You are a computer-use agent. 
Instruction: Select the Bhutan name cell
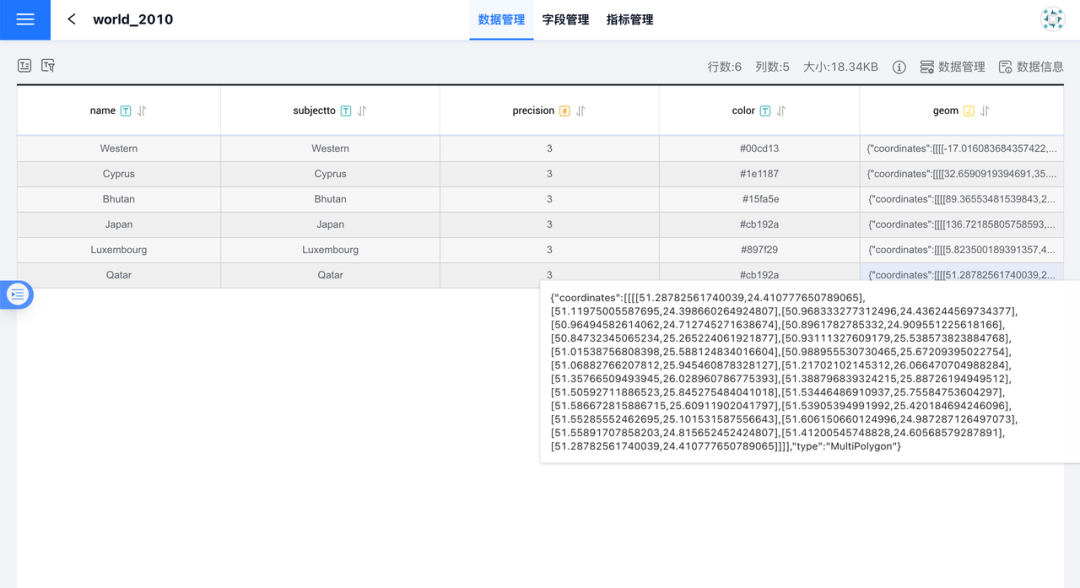(118, 199)
